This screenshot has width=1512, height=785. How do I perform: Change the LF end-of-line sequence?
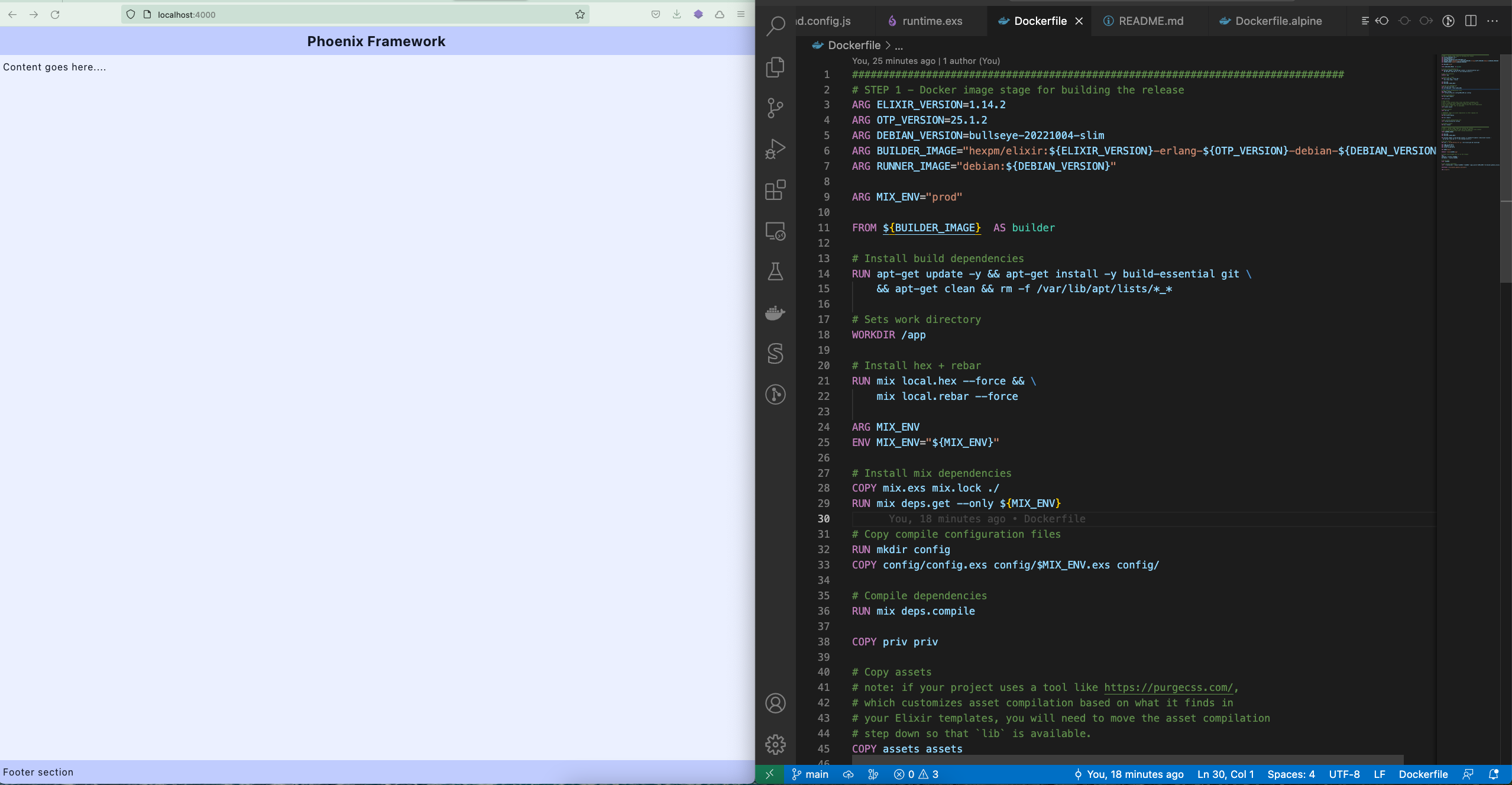click(1380, 774)
